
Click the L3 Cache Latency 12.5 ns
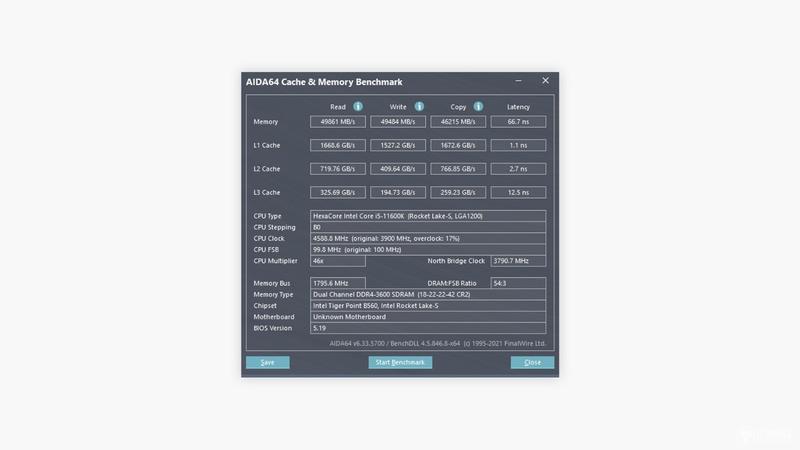(x=518, y=192)
